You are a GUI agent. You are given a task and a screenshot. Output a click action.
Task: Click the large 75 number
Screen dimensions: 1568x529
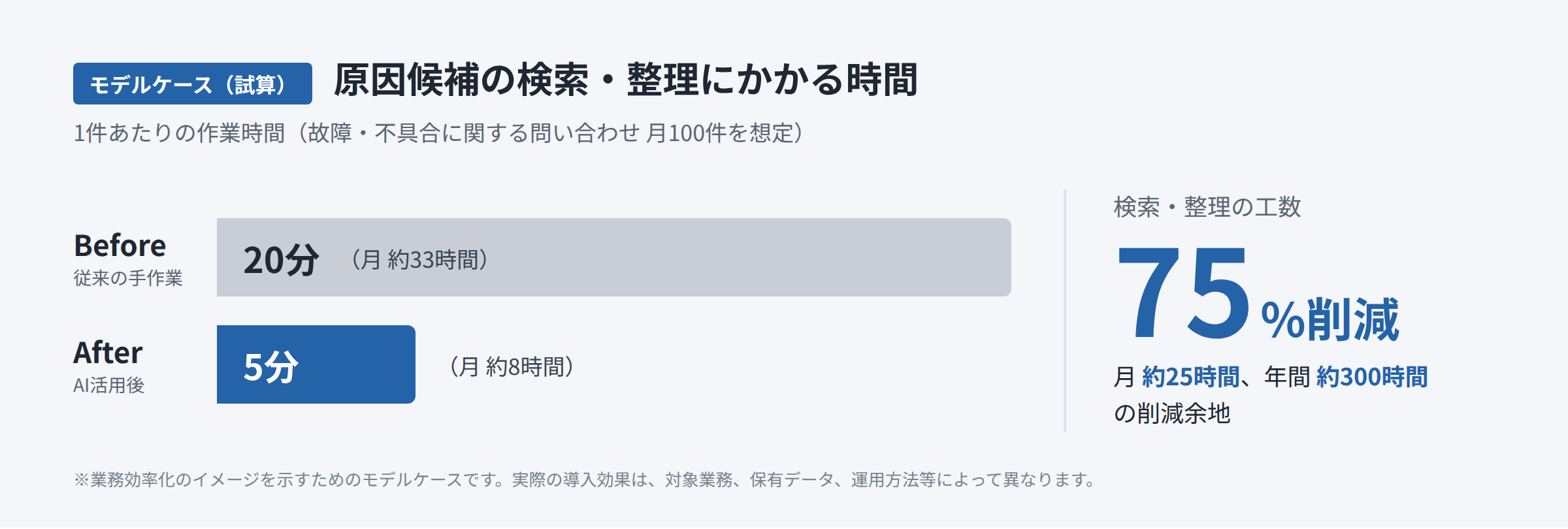(1183, 293)
